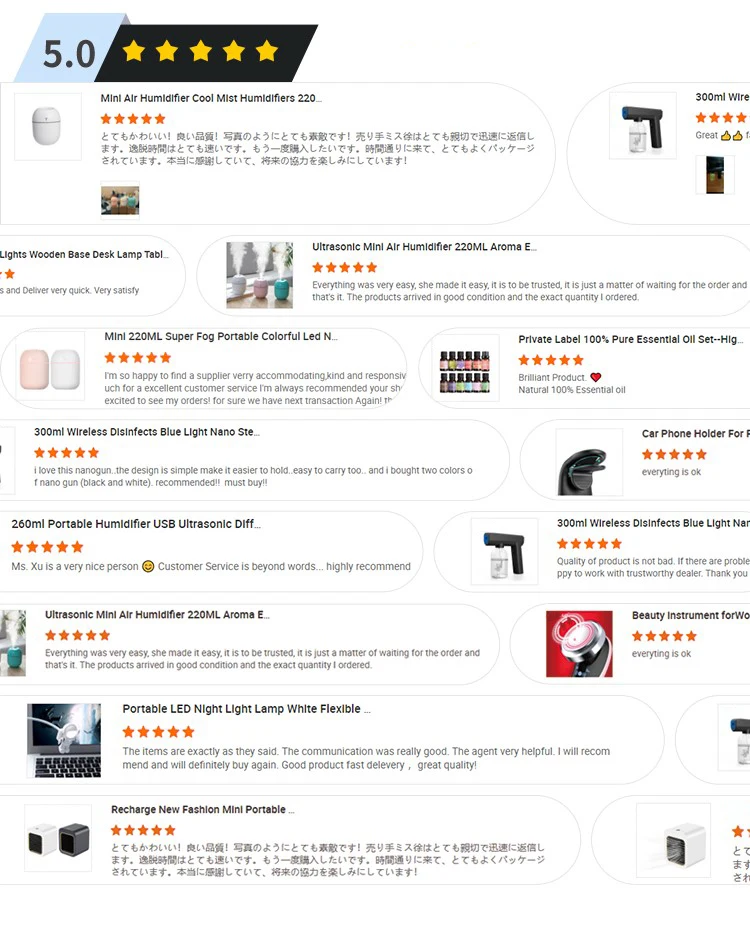The height and width of the screenshot is (928, 750).
Task: Click the large yellow stars beside the 5.0 rating
Action: pyautogui.click(x=201, y=51)
